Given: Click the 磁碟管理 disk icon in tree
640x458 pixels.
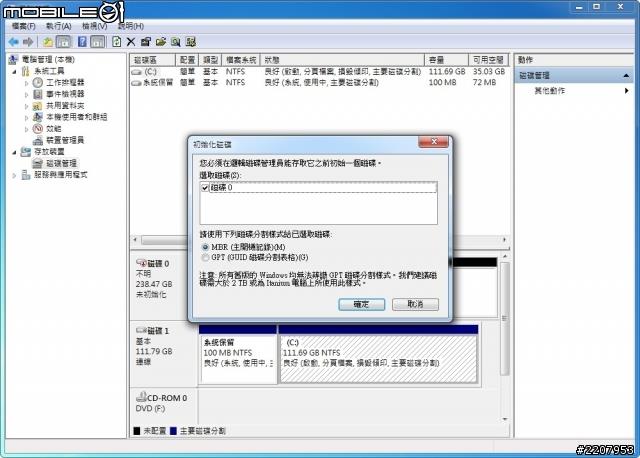Looking at the screenshot, I should [x=38, y=163].
